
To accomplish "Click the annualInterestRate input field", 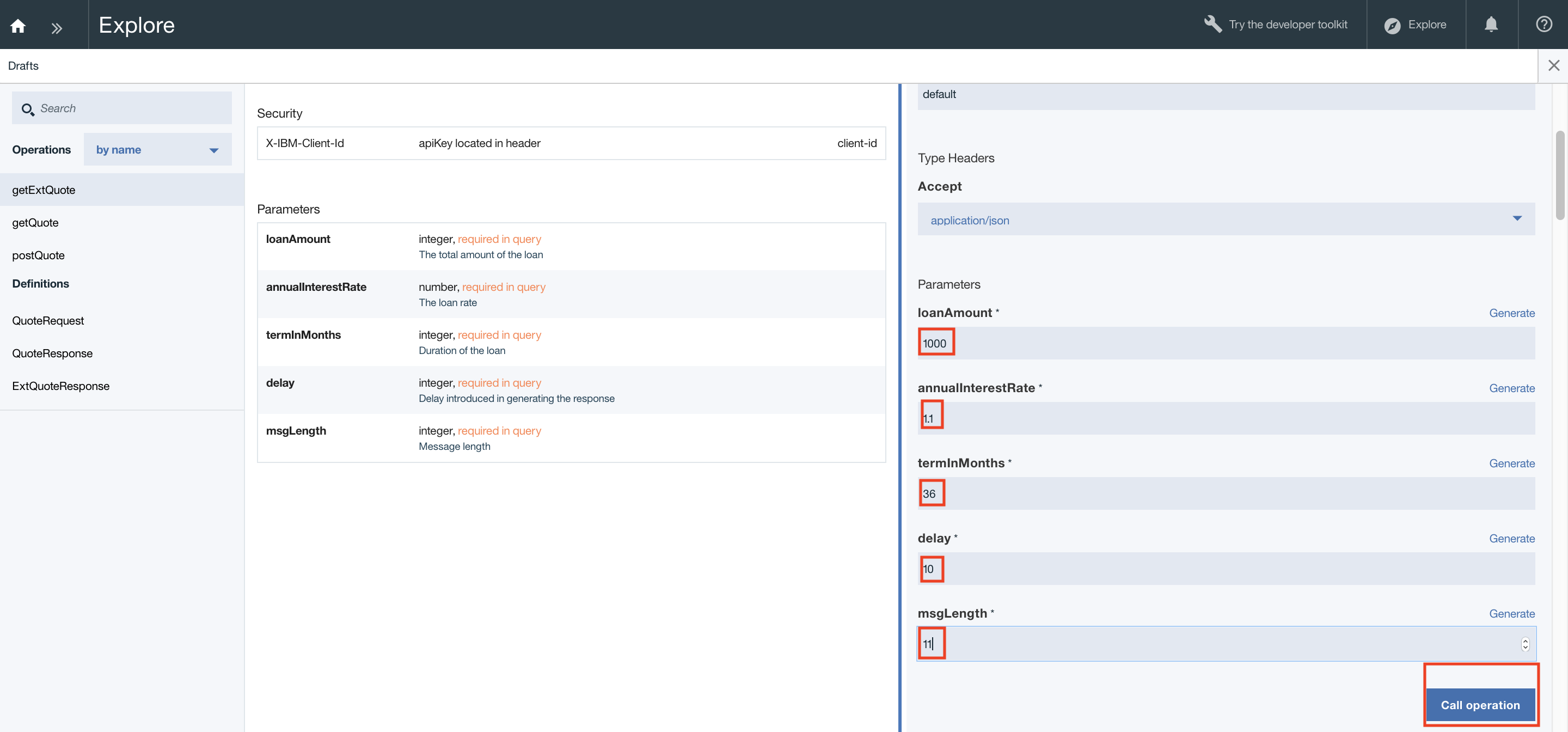I will pos(1226,418).
